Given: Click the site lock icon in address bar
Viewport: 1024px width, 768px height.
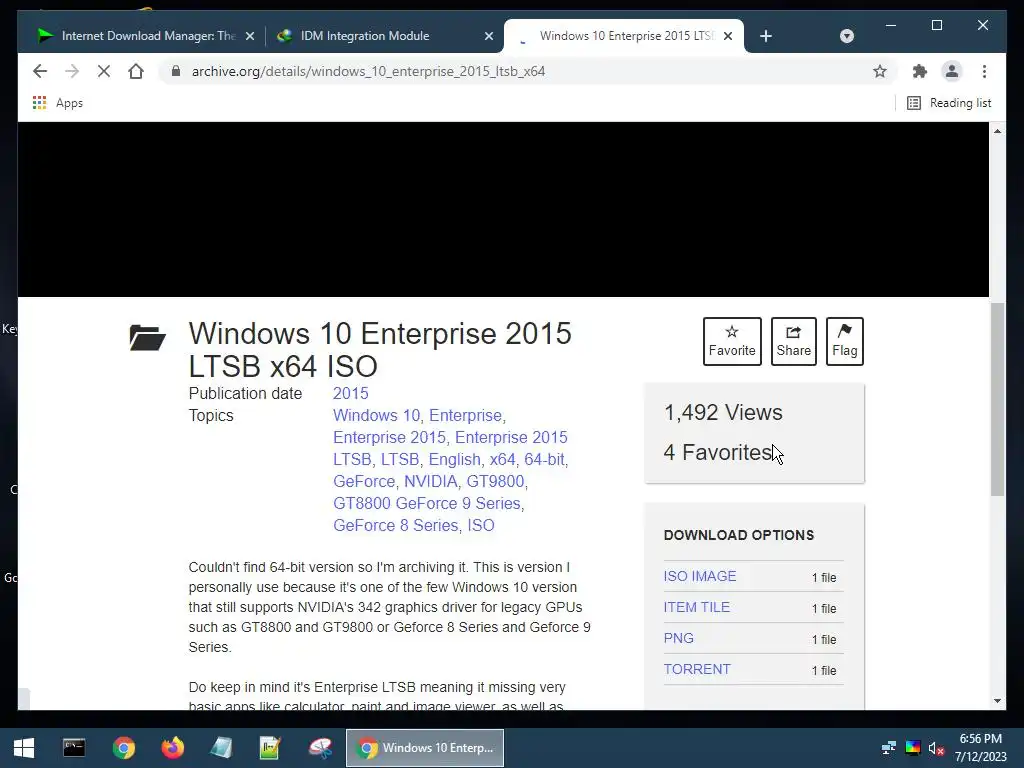Looking at the screenshot, I should pyautogui.click(x=175, y=71).
